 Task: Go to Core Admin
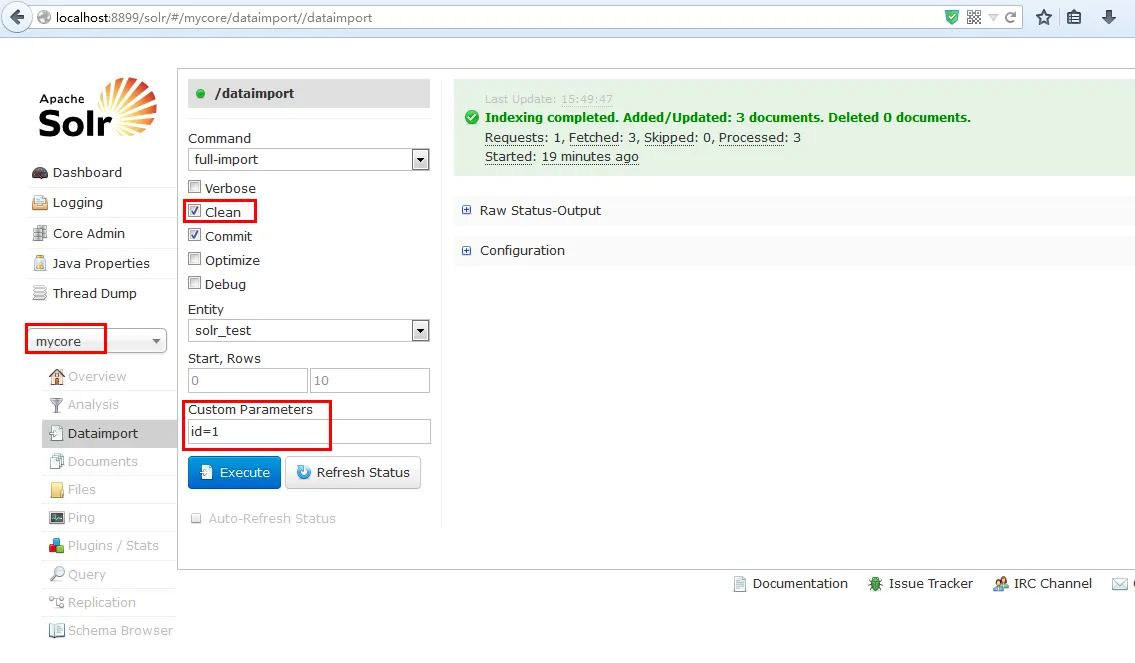click(x=88, y=233)
